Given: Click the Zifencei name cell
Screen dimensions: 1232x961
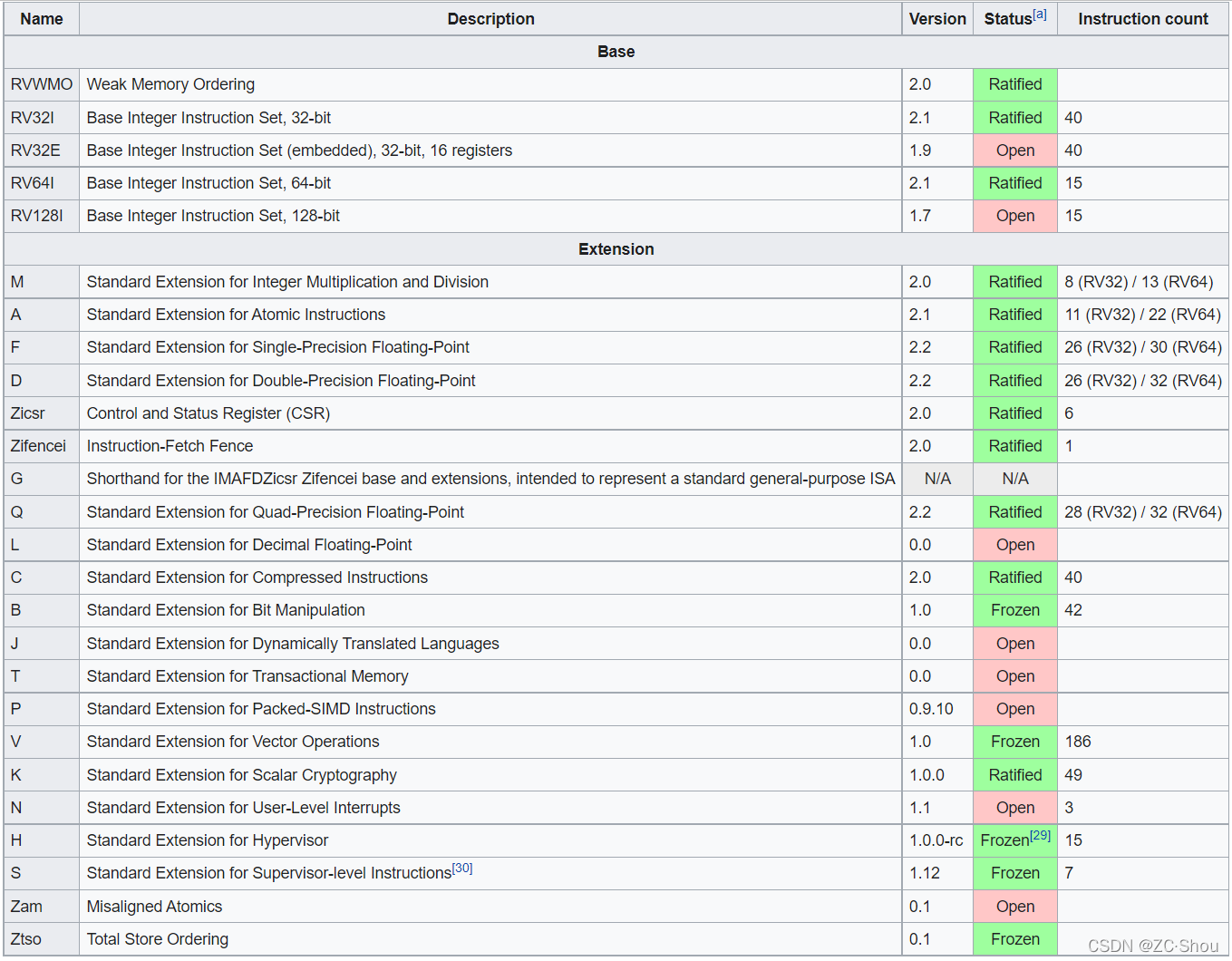Looking at the screenshot, I should coord(42,446).
